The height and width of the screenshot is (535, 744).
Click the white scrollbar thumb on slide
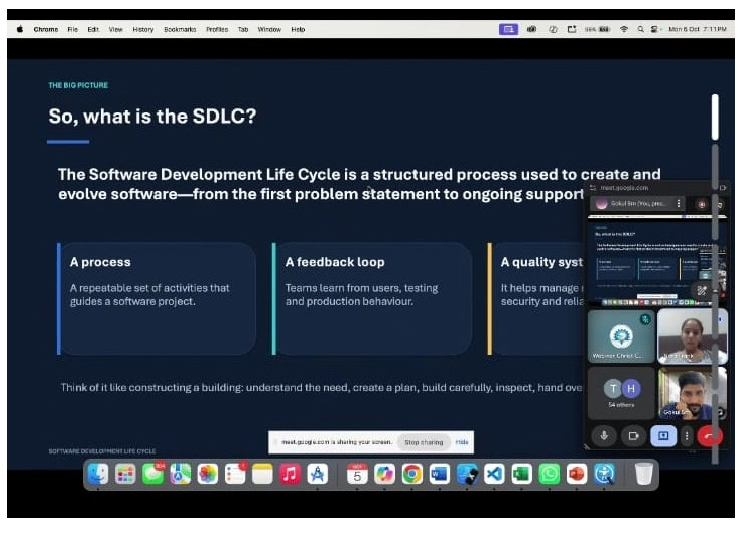pos(715,117)
